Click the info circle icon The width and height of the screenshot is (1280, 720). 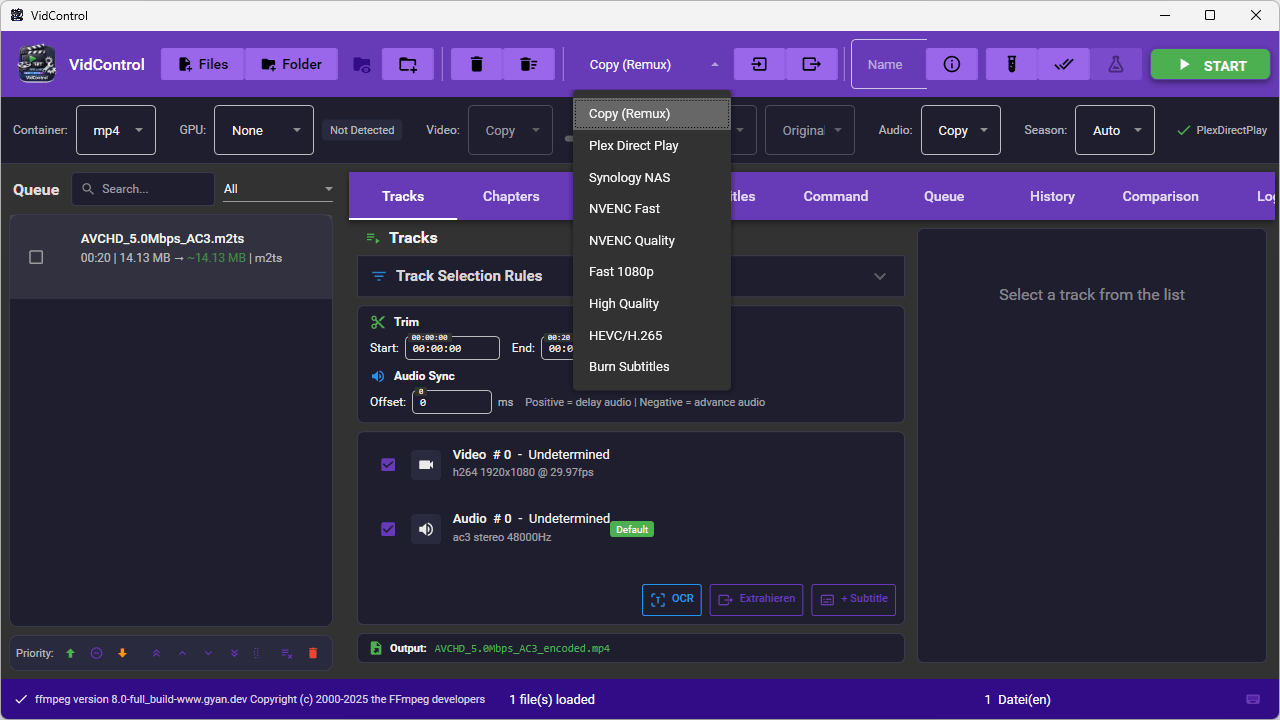click(952, 64)
